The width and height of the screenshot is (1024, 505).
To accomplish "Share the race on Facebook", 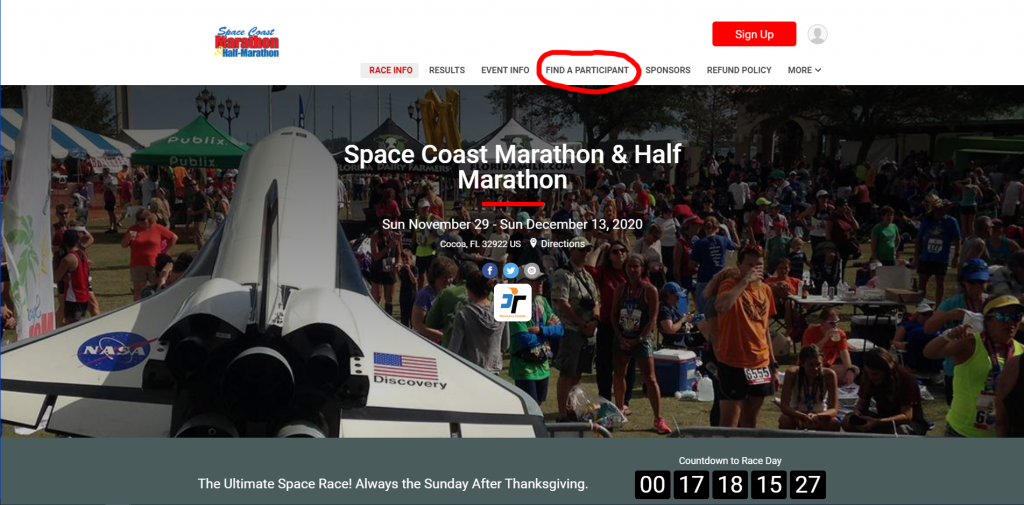I will pyautogui.click(x=490, y=270).
